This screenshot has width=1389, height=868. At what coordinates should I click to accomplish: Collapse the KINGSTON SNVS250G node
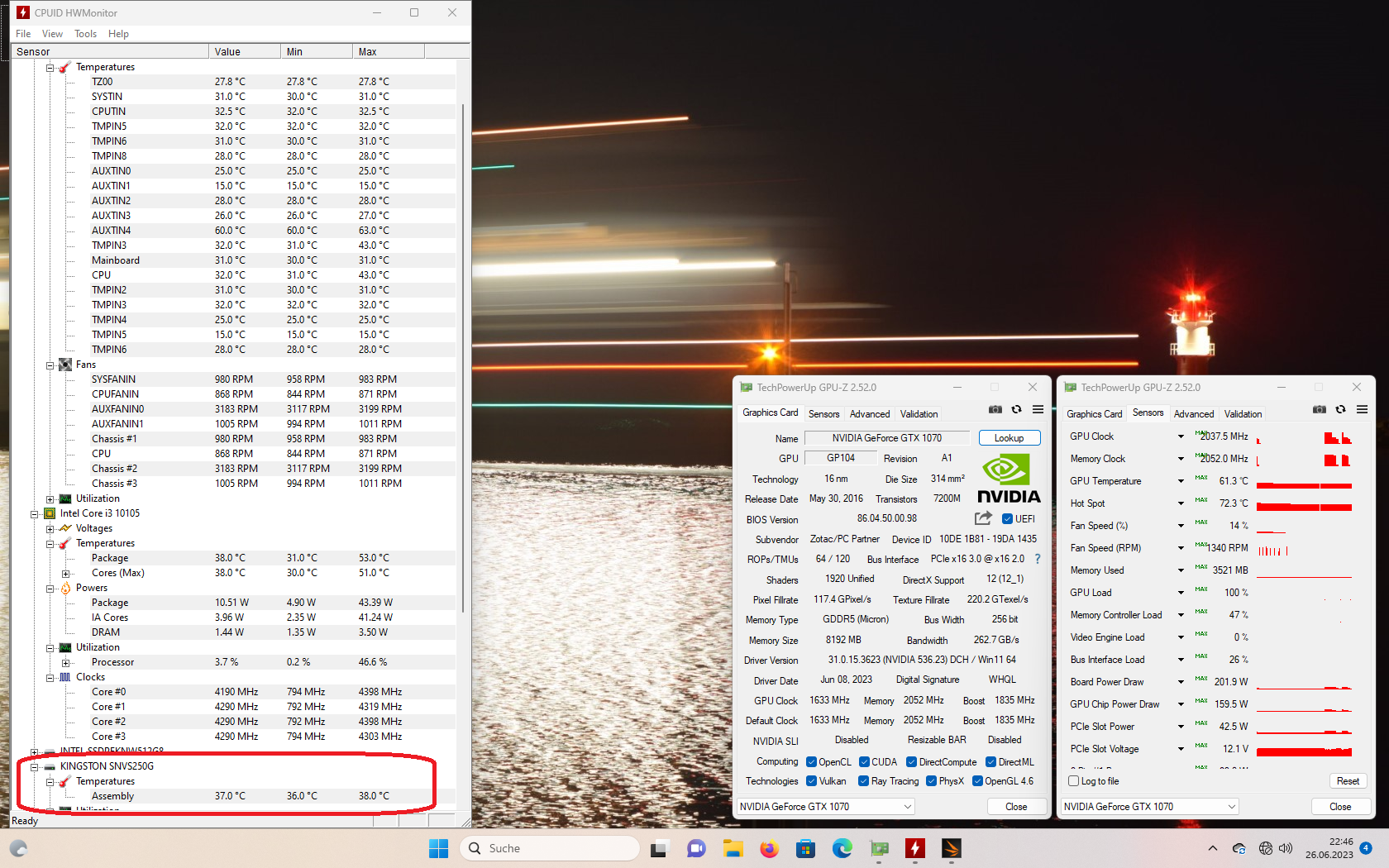pos(34,766)
